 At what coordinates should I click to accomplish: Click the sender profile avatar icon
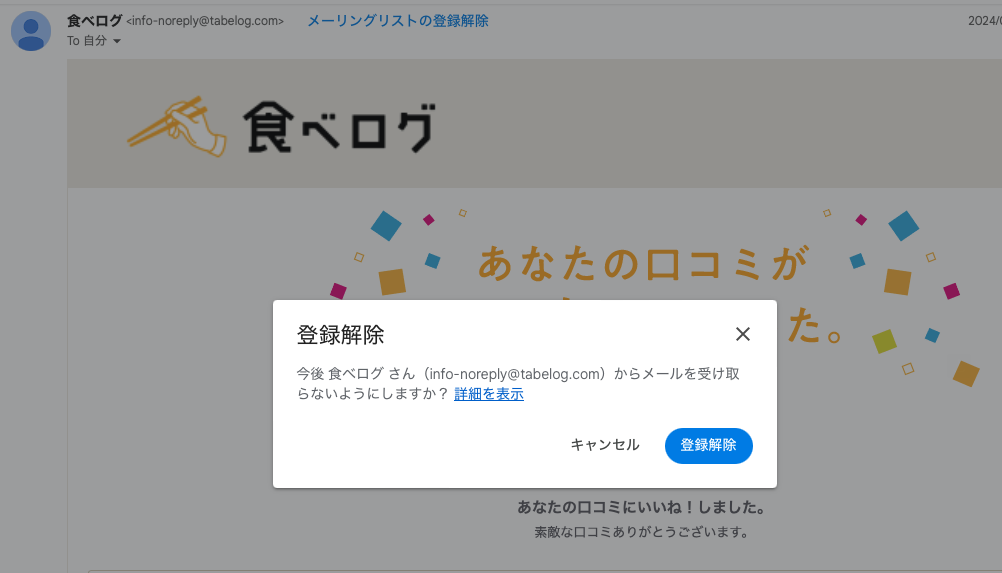(x=31, y=31)
